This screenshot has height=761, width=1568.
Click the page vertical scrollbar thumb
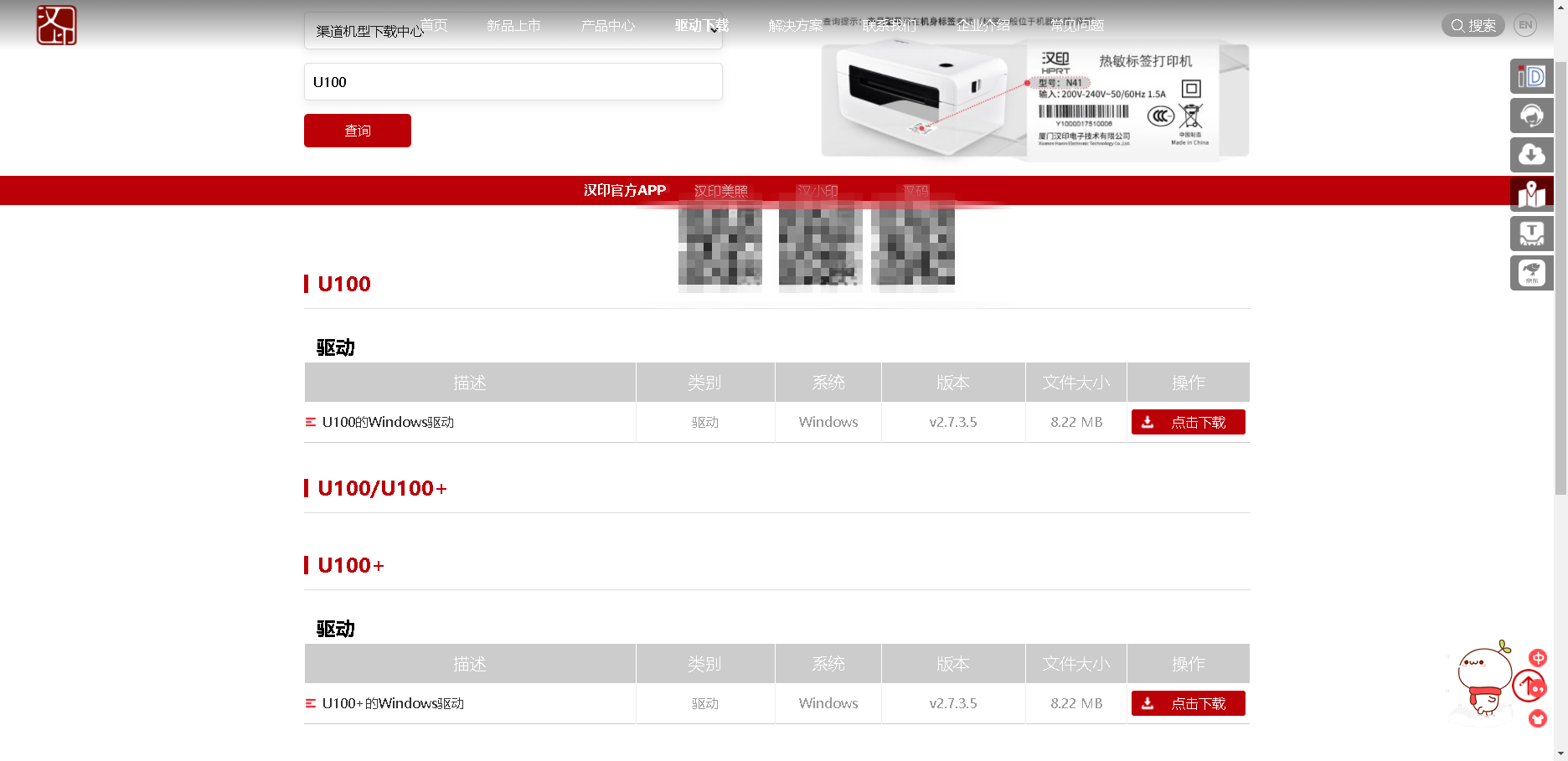[x=1560, y=276]
